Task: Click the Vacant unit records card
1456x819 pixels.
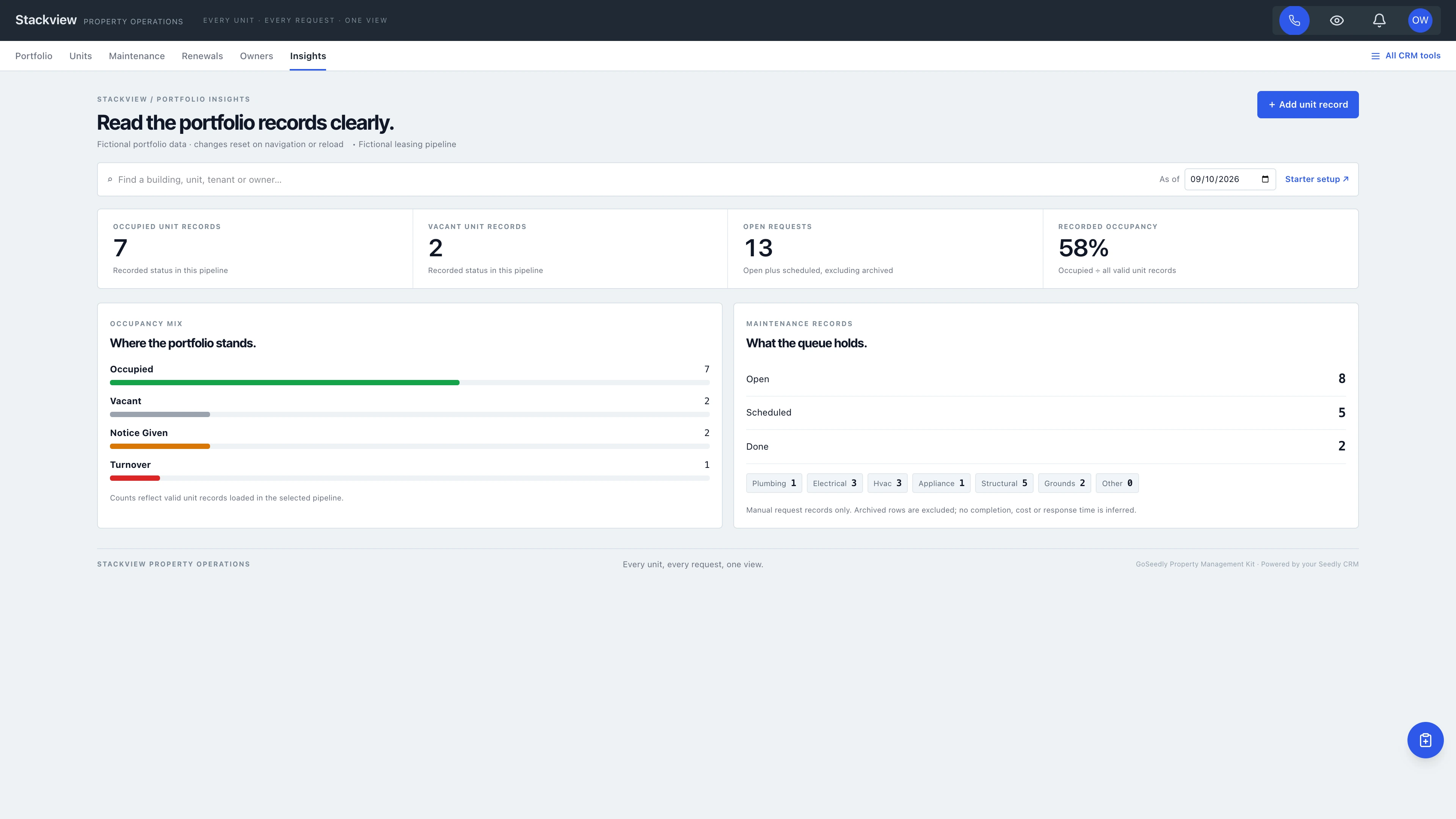Action: point(570,249)
